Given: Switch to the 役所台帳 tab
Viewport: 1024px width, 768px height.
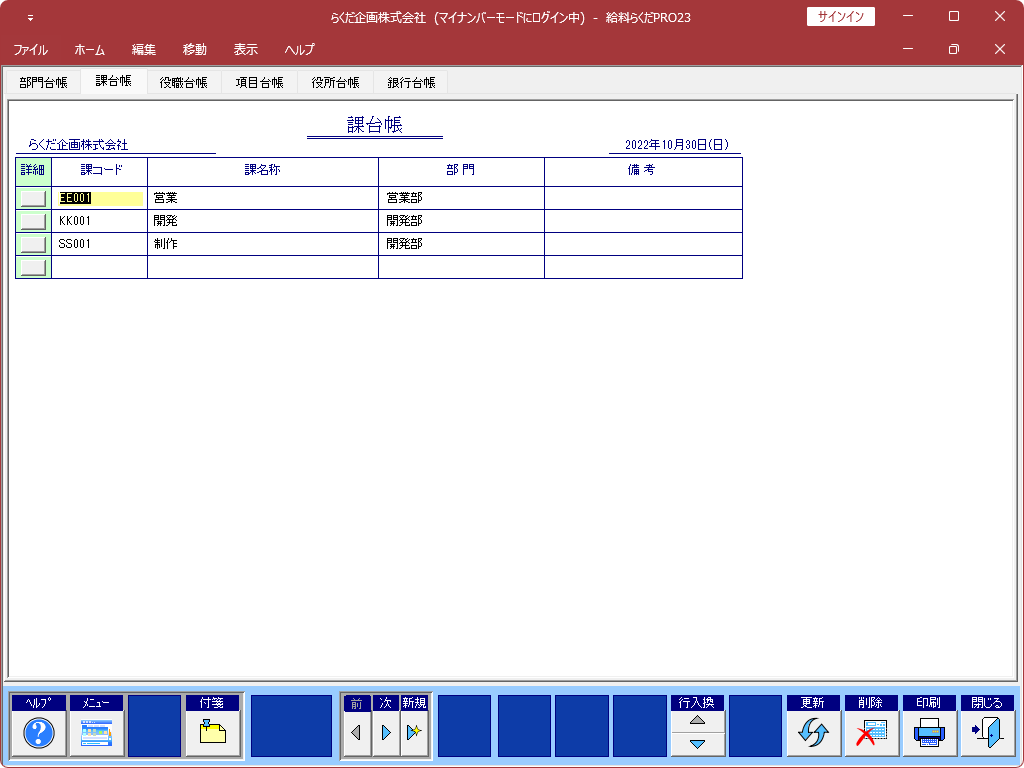Looking at the screenshot, I should pyautogui.click(x=335, y=82).
